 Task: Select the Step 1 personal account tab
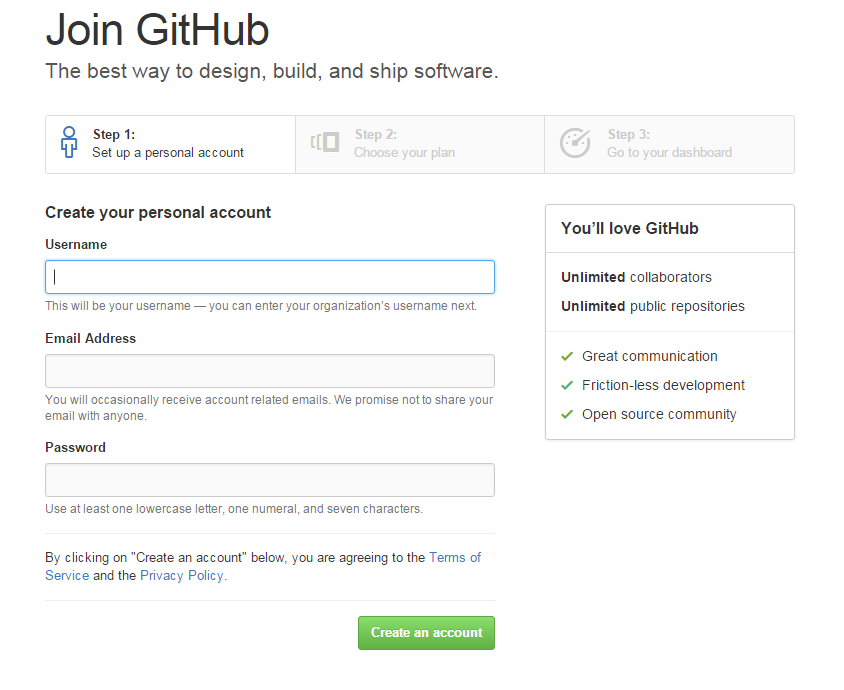[x=171, y=144]
